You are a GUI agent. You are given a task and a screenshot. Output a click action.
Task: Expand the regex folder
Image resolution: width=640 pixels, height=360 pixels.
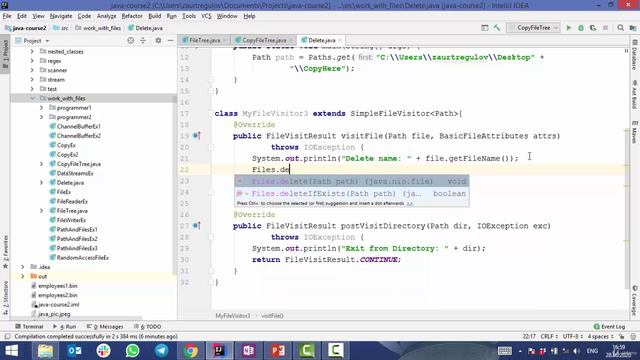coord(32,61)
